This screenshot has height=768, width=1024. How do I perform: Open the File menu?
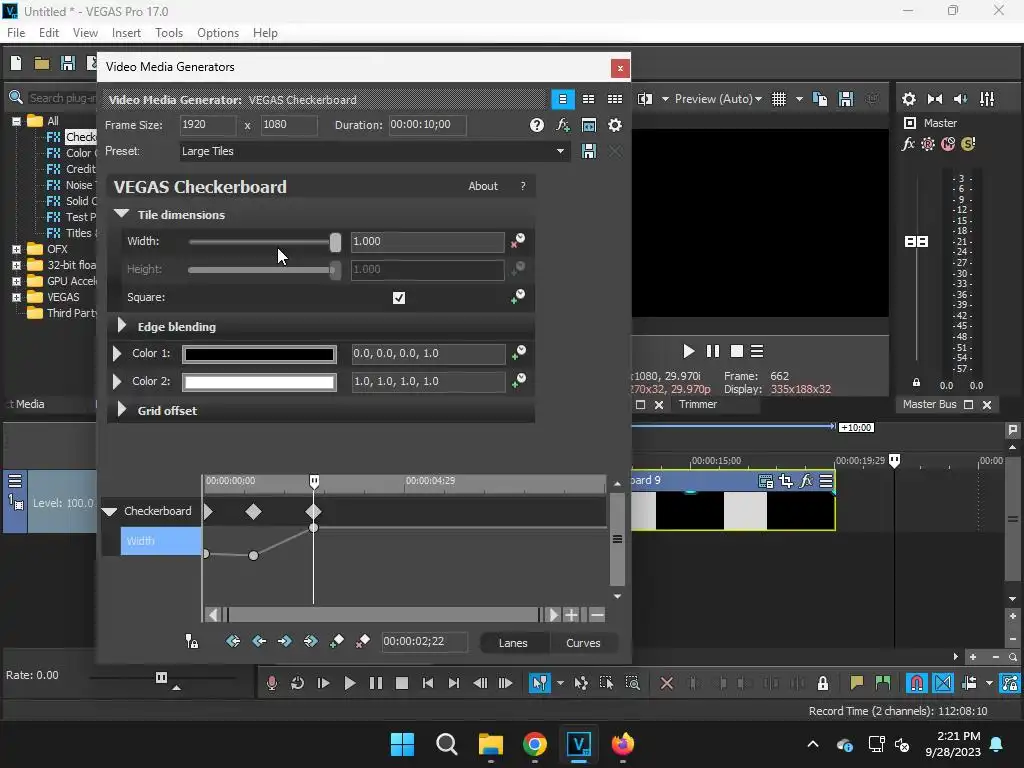click(16, 33)
